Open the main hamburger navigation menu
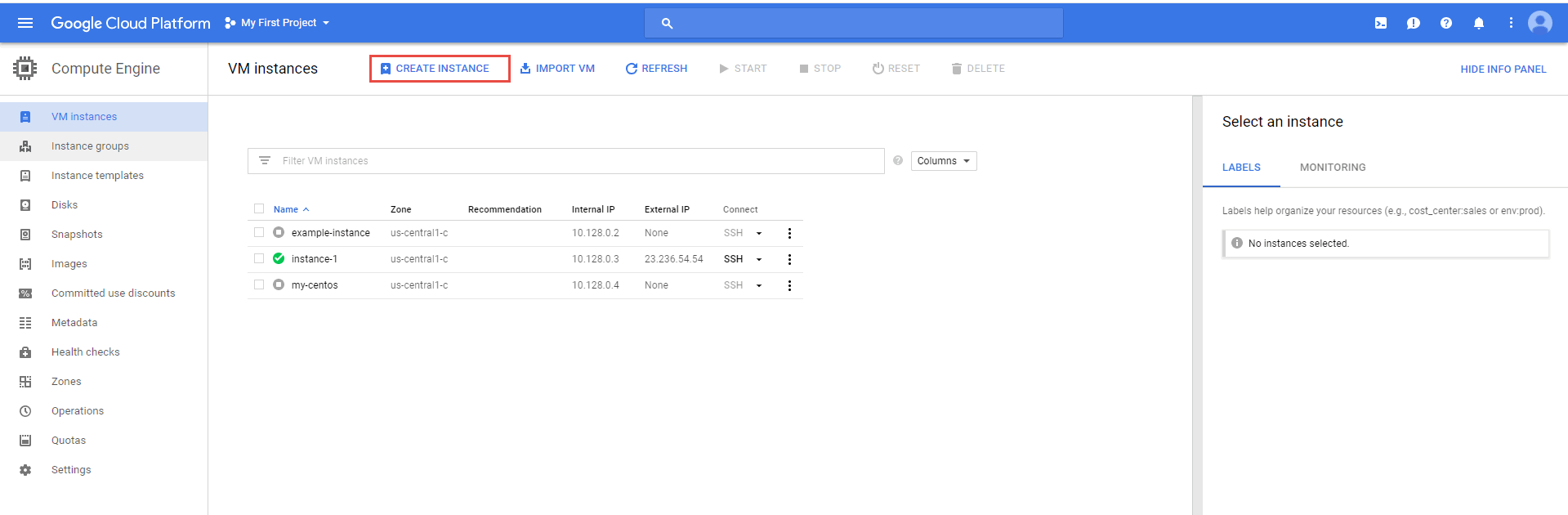 [x=25, y=23]
